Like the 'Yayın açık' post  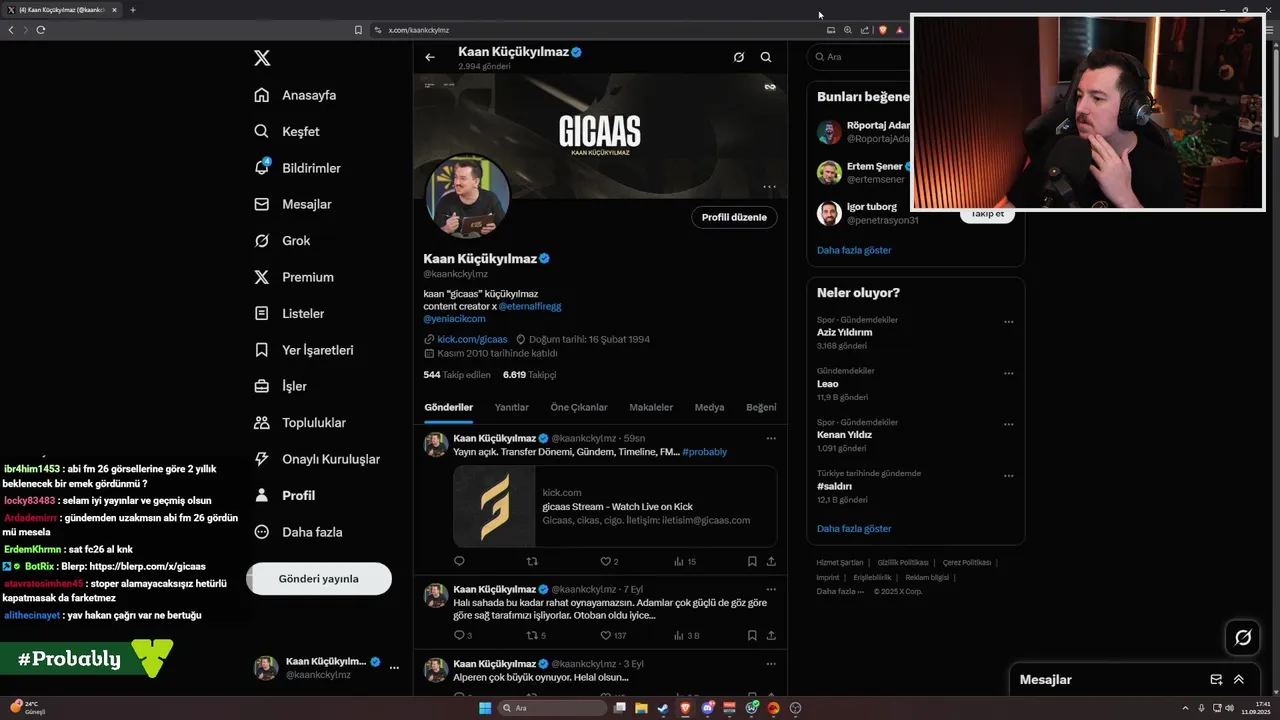tap(609, 561)
